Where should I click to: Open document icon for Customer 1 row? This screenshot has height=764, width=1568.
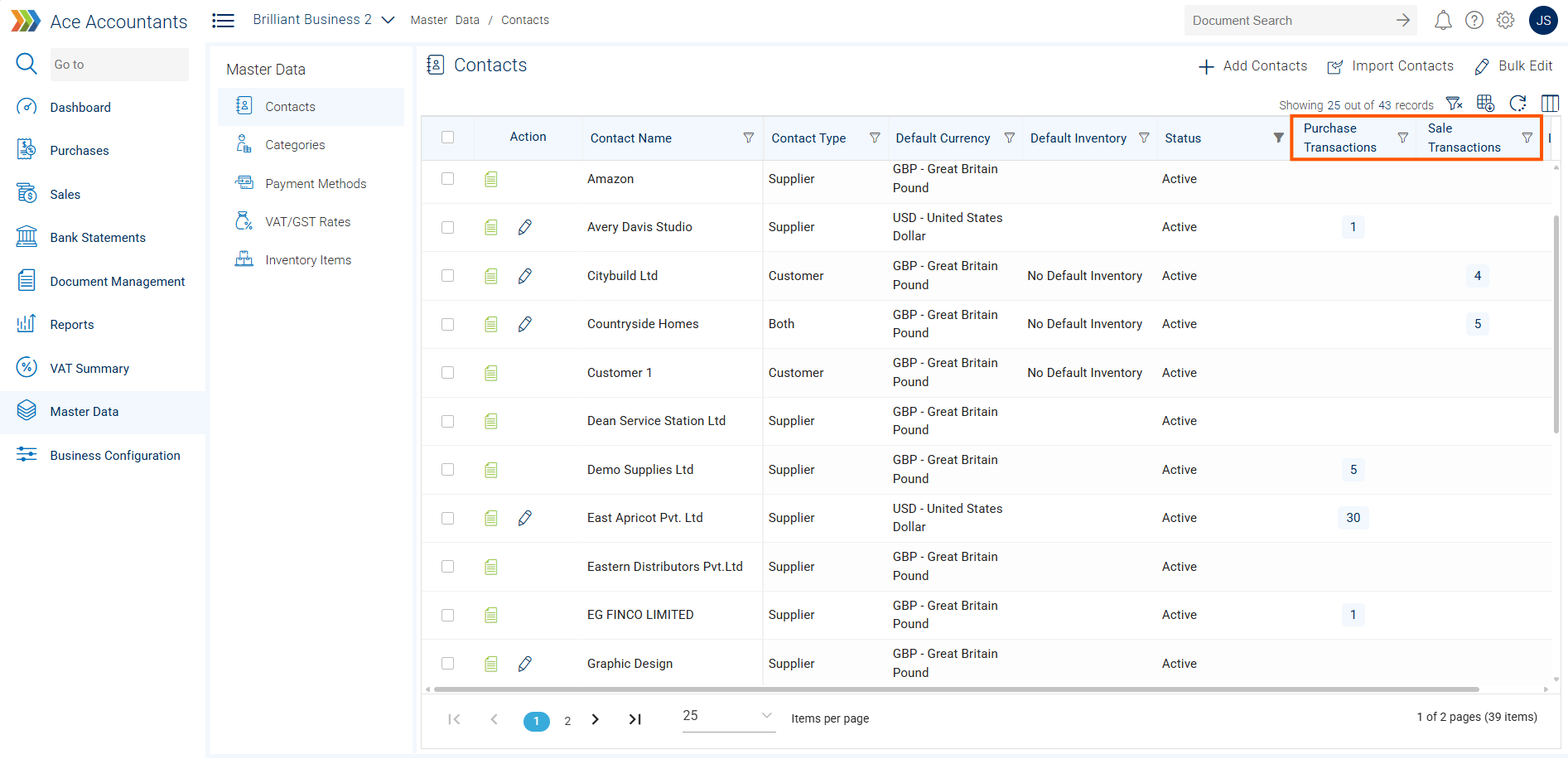pyautogui.click(x=491, y=373)
